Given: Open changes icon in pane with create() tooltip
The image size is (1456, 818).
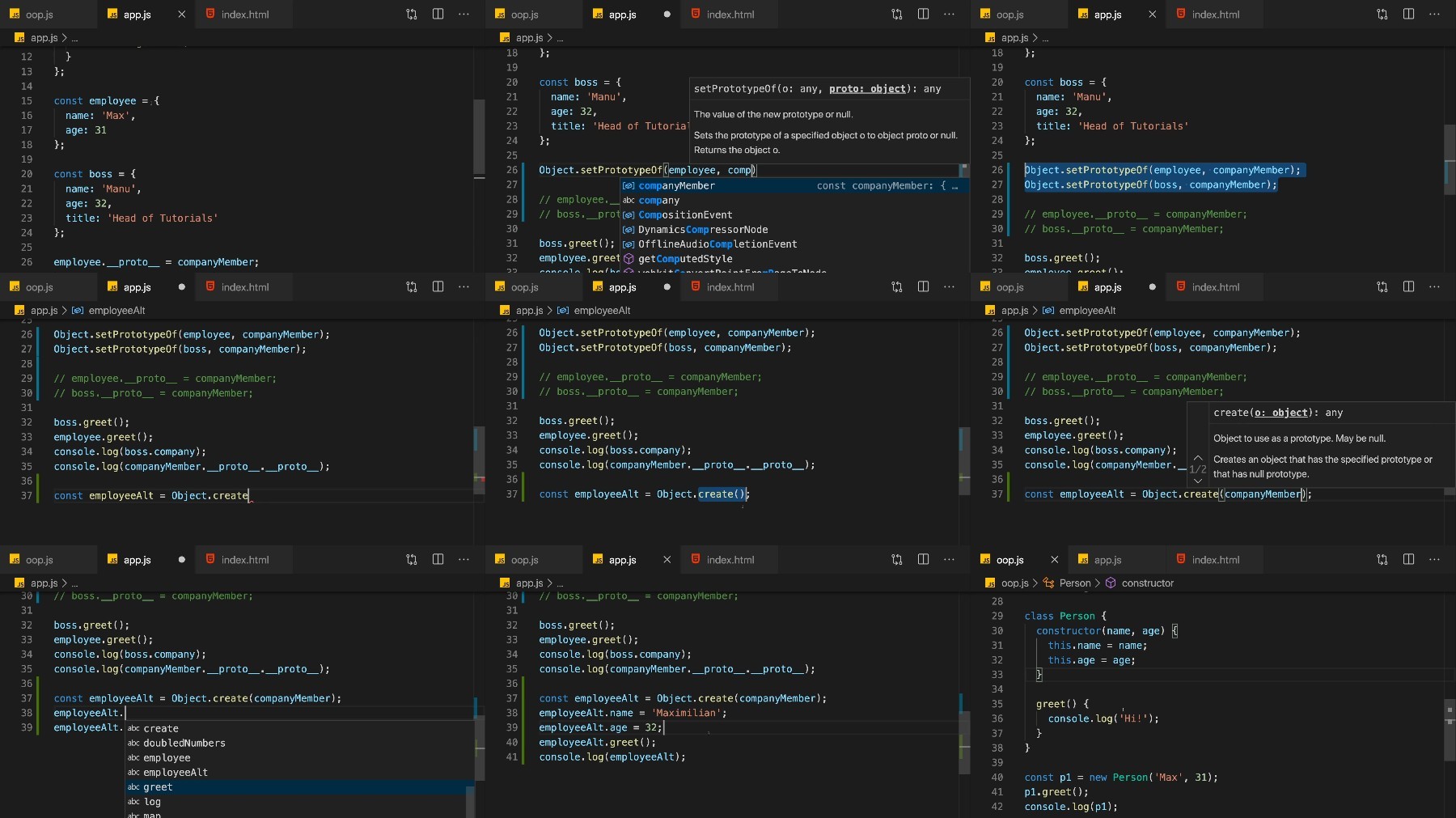Looking at the screenshot, I should (1382, 287).
